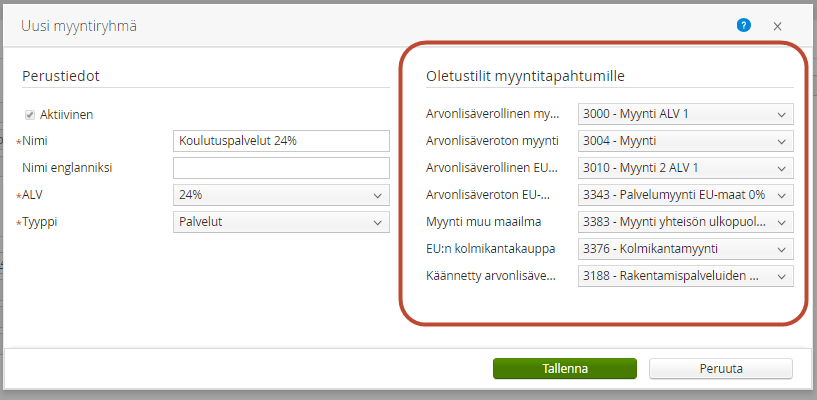Expand the Tyyppi Palvelut dropdown
The height and width of the screenshot is (400, 817).
coord(280,222)
